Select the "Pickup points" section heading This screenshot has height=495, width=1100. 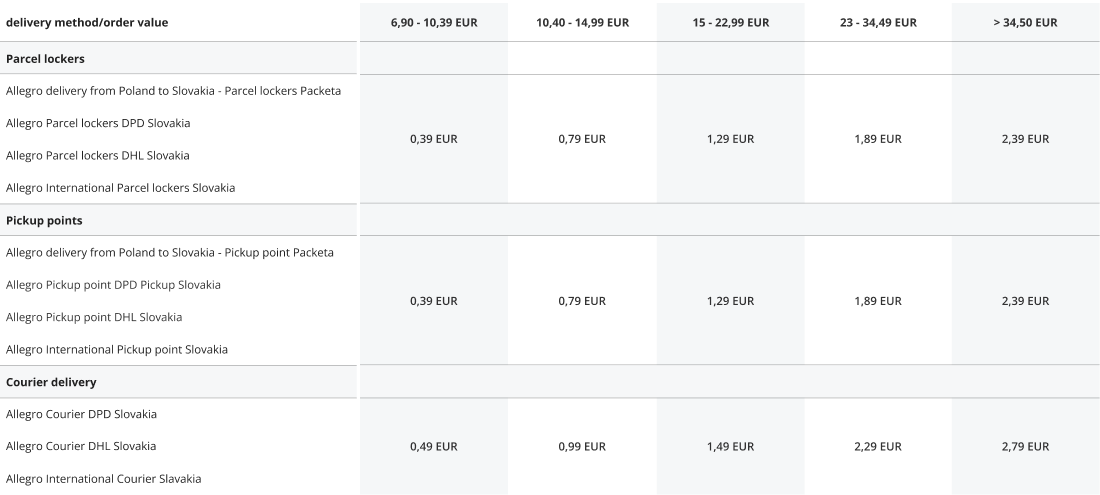pos(44,221)
